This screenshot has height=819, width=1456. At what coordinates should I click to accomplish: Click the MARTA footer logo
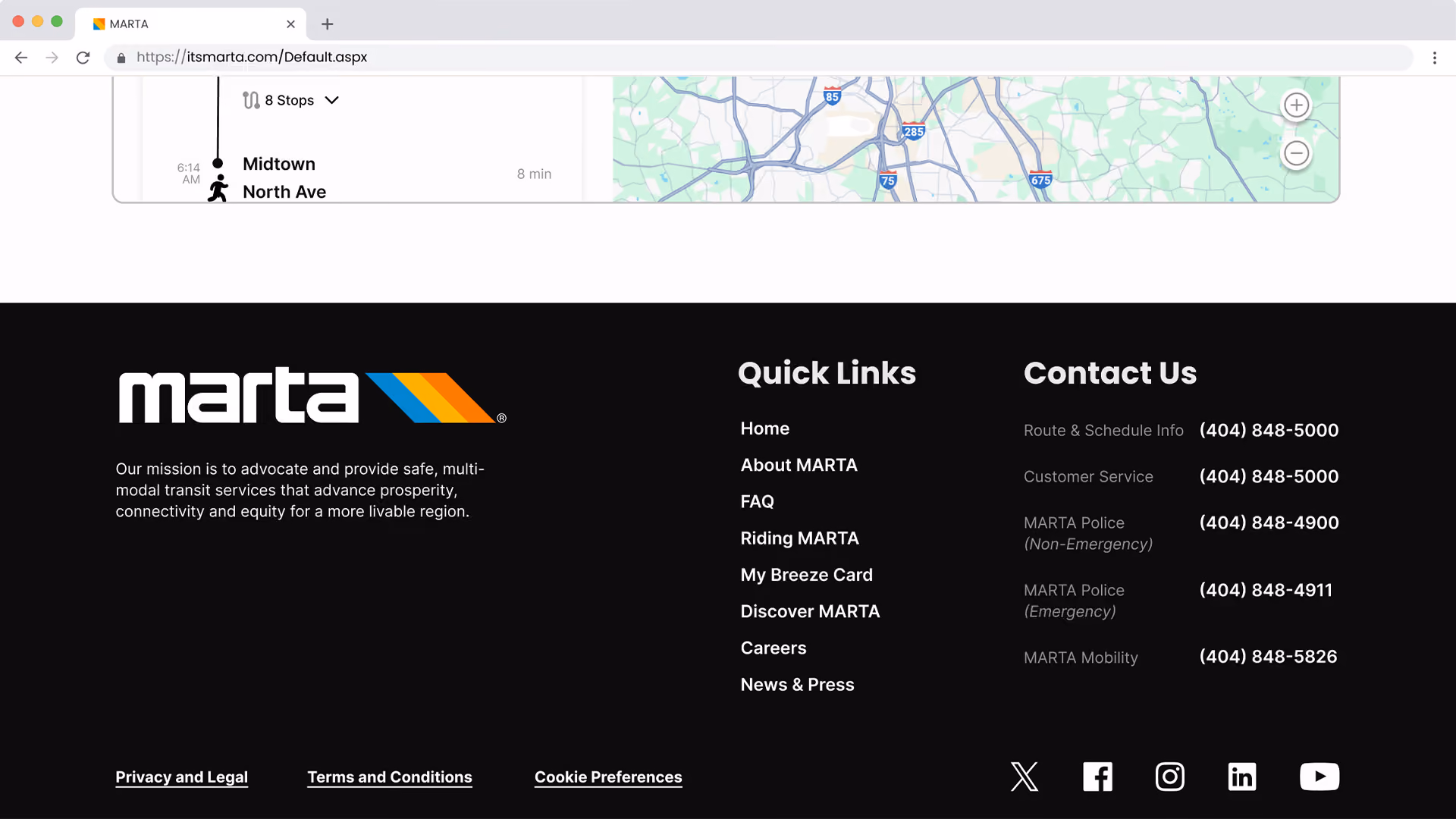pyautogui.click(x=312, y=397)
